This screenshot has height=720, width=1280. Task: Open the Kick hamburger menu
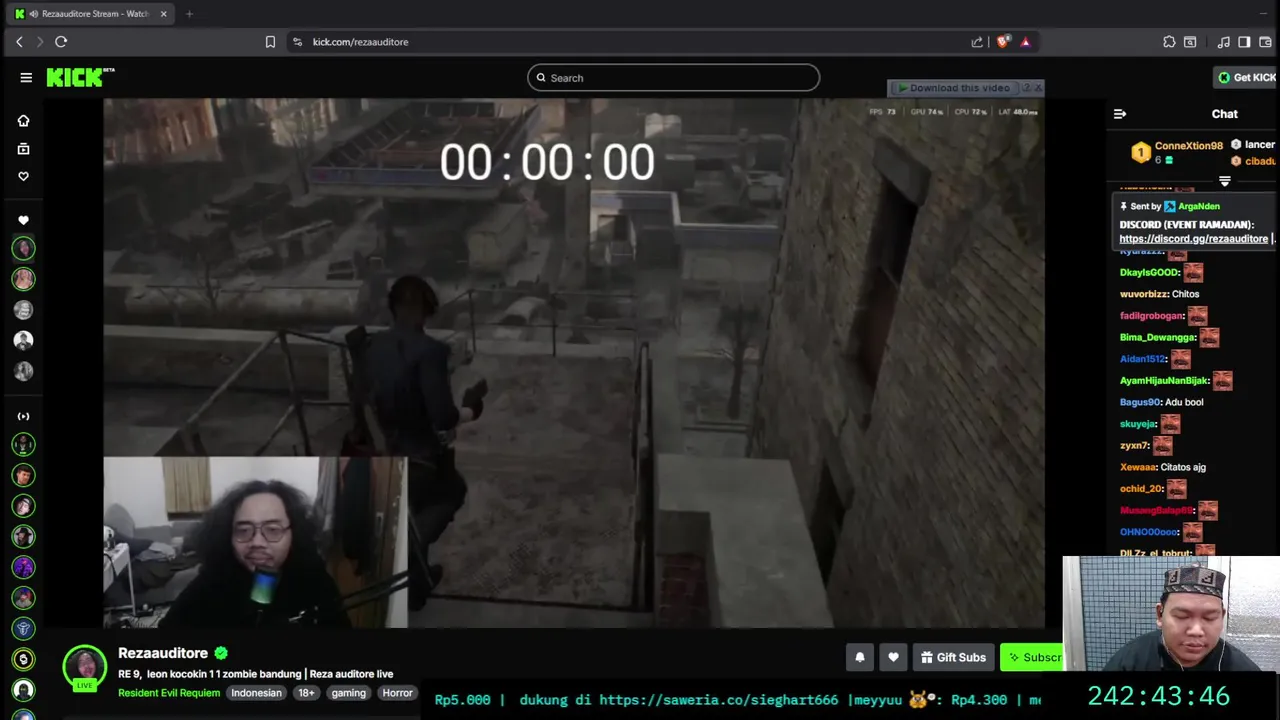26,77
